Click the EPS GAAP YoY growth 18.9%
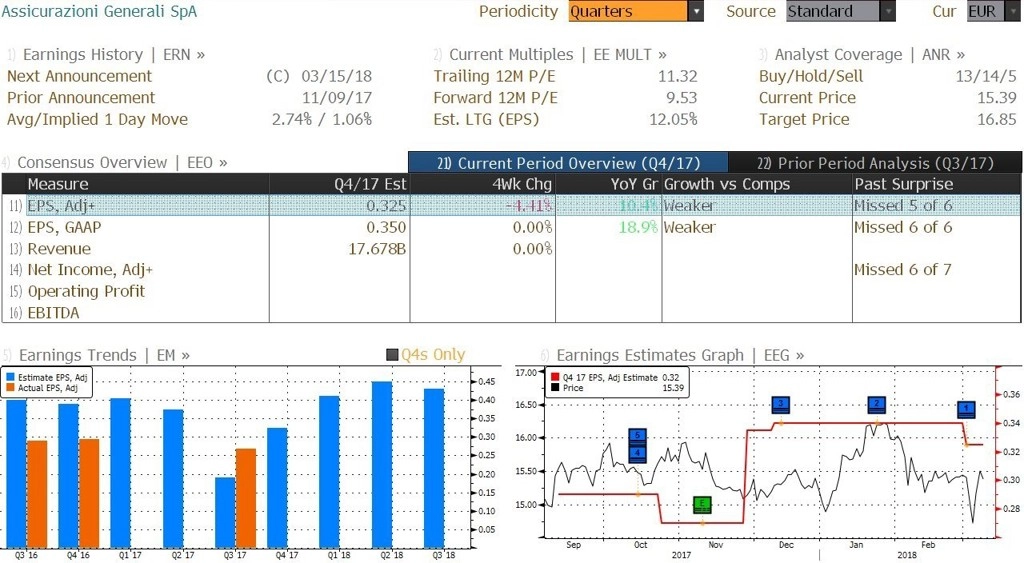 coord(638,227)
